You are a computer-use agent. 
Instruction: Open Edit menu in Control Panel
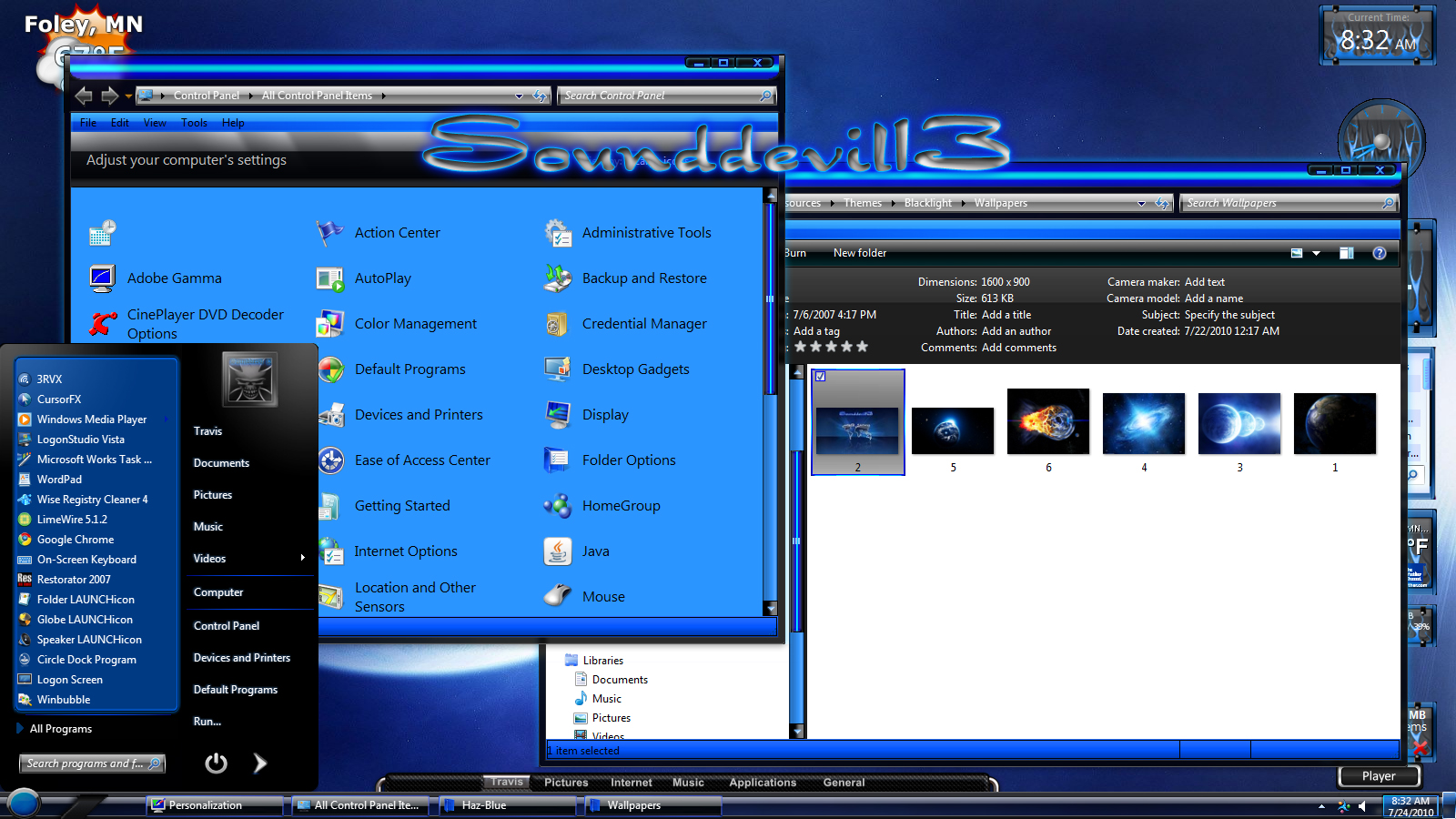[120, 123]
